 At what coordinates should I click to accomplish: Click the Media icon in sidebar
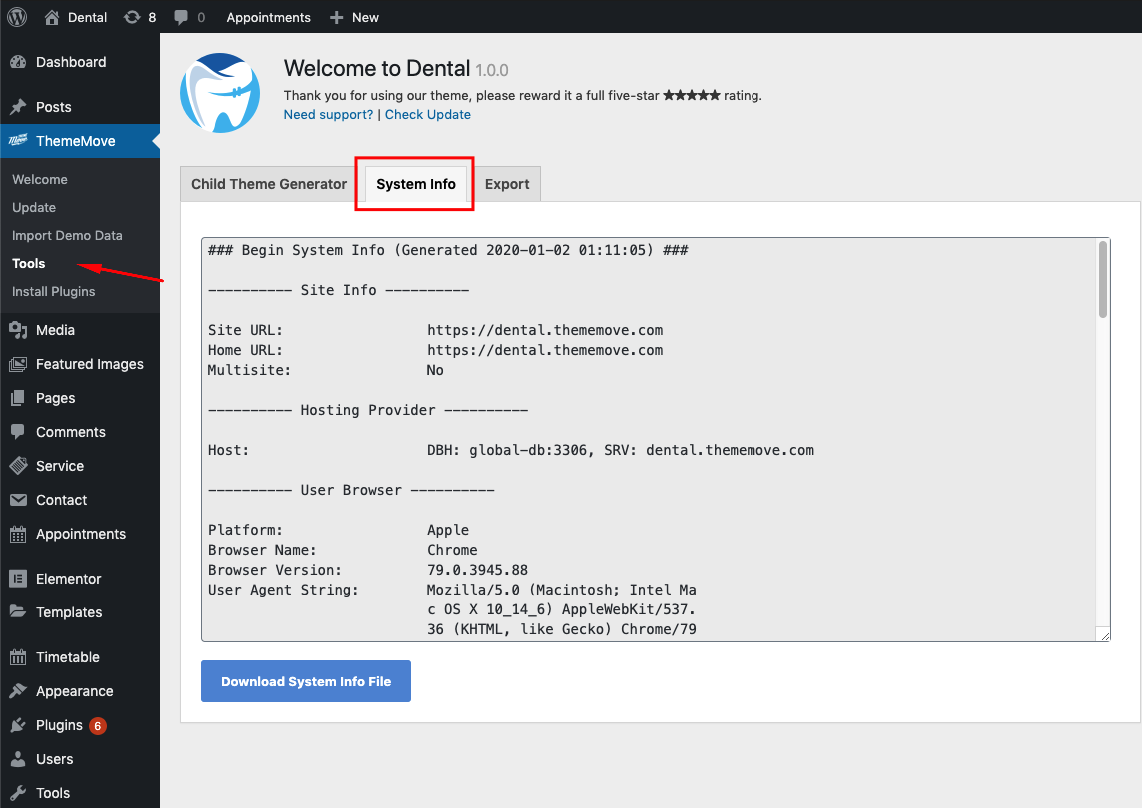18,330
